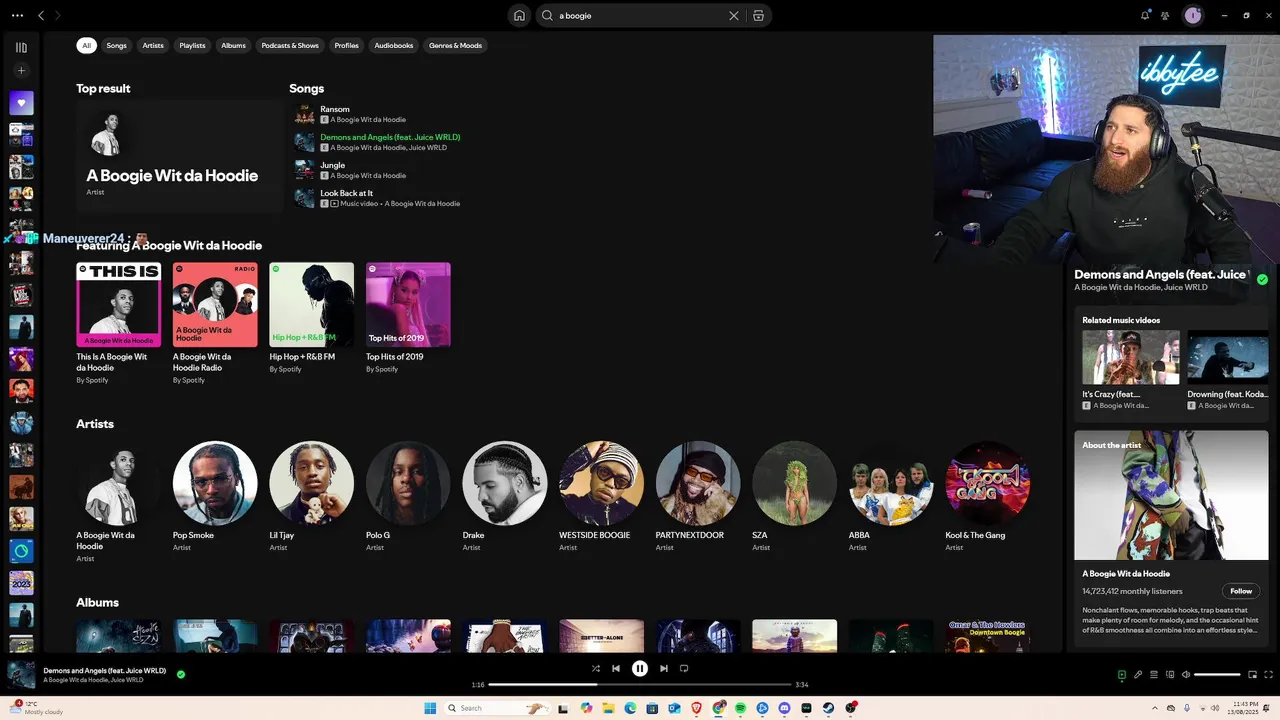The image size is (1280, 720).
Task: Open the SZA artist page
Action: [x=794, y=484]
